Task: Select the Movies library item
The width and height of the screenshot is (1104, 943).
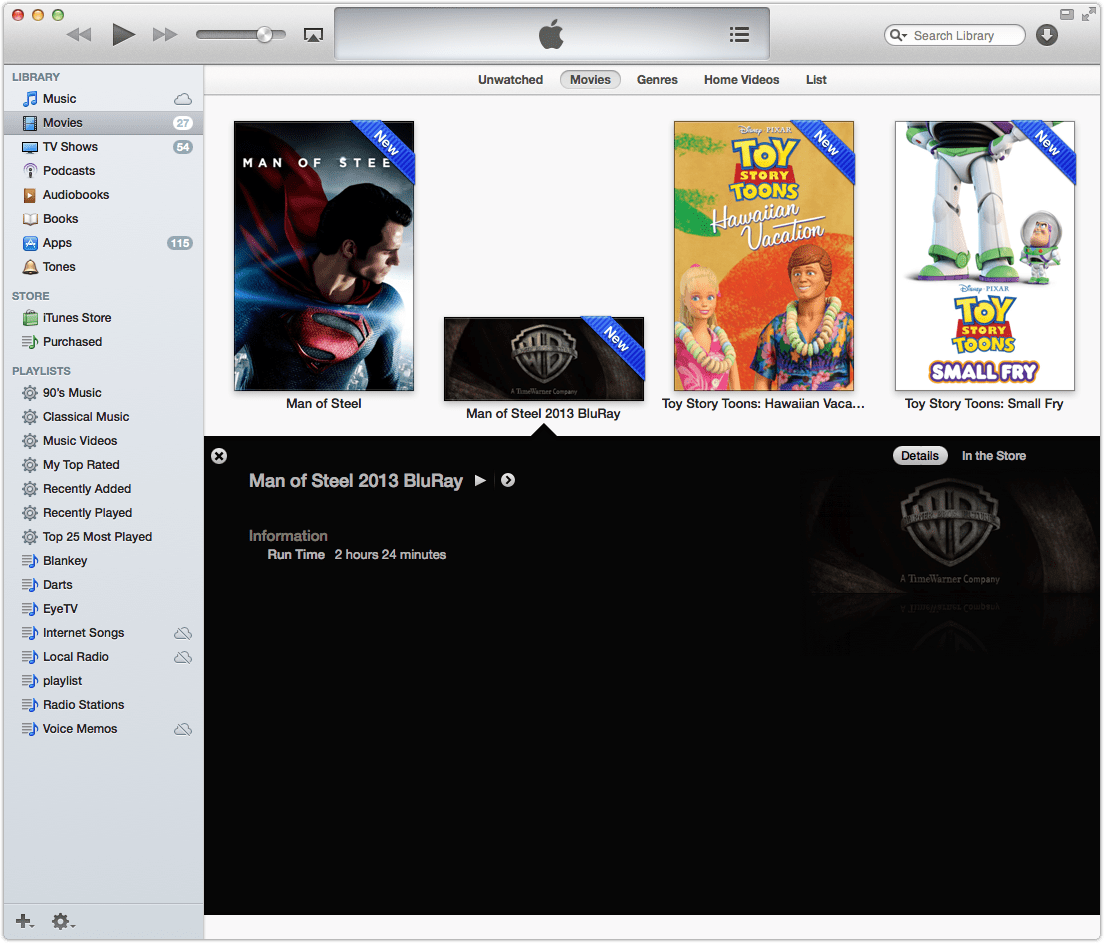Action: point(102,123)
